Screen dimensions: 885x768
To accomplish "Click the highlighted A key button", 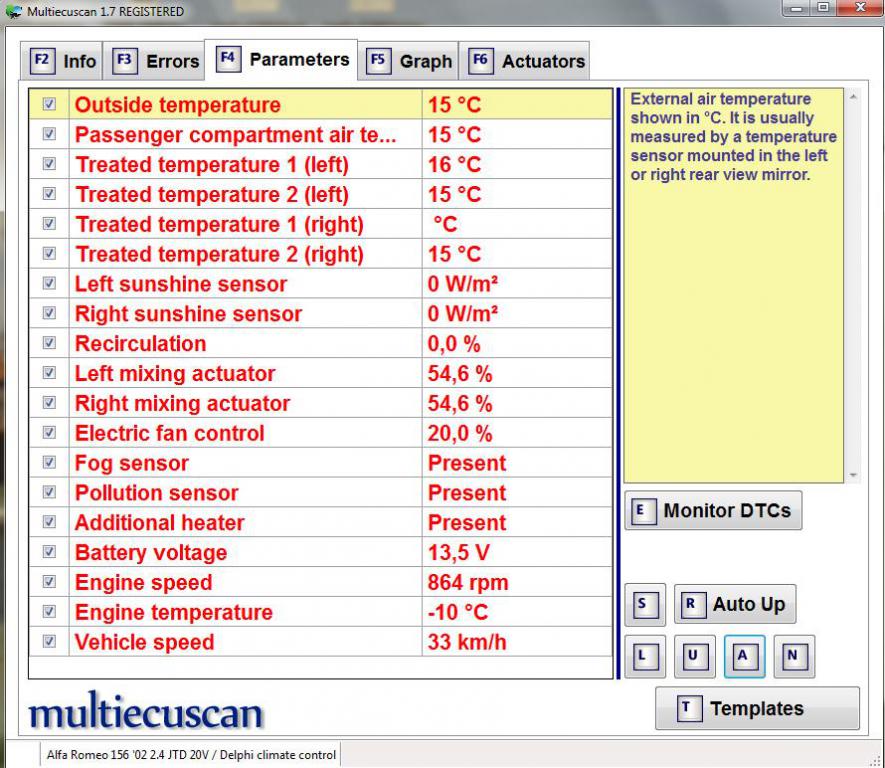I will (744, 657).
